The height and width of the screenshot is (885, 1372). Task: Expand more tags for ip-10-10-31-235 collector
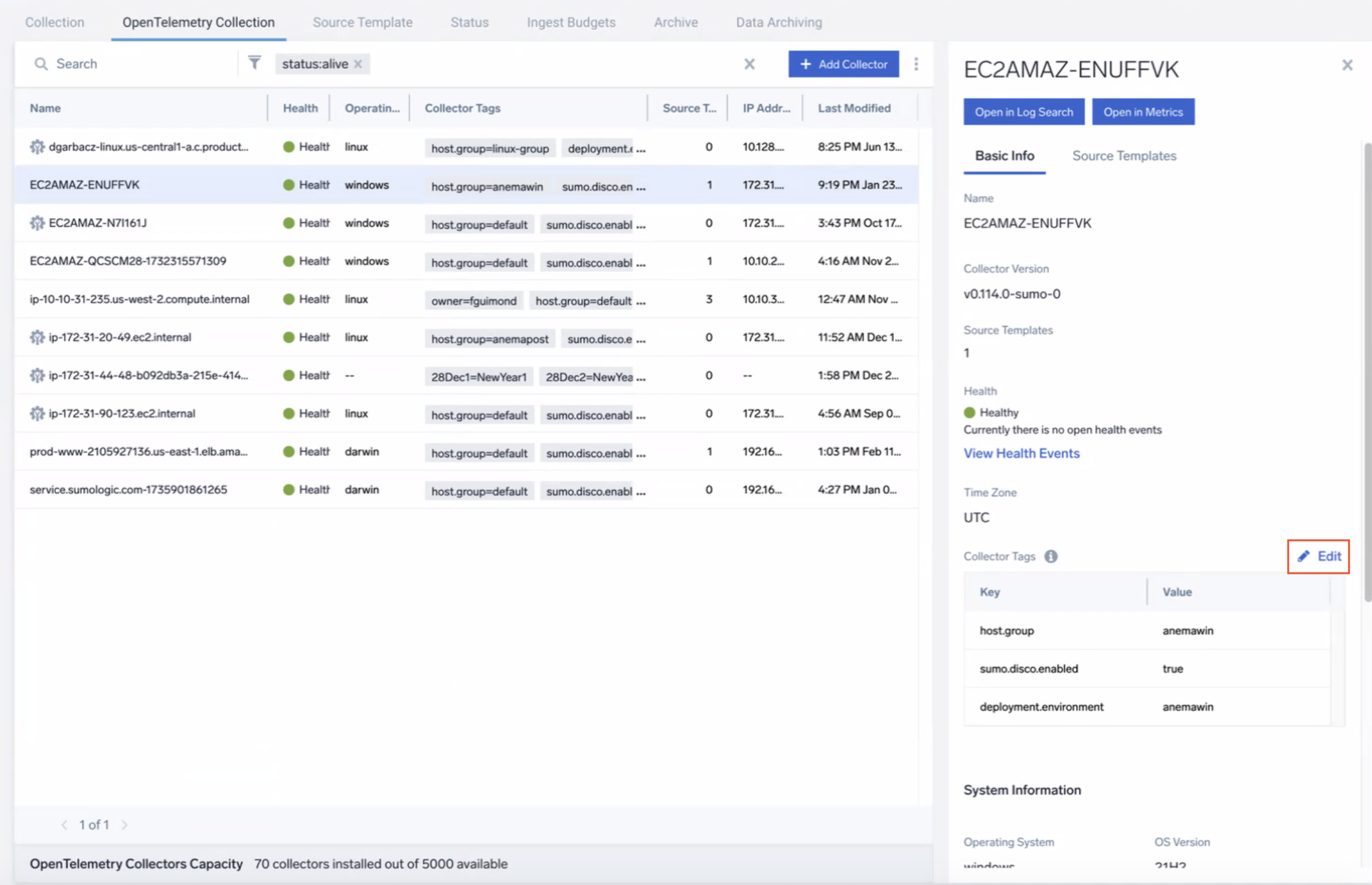[641, 301]
